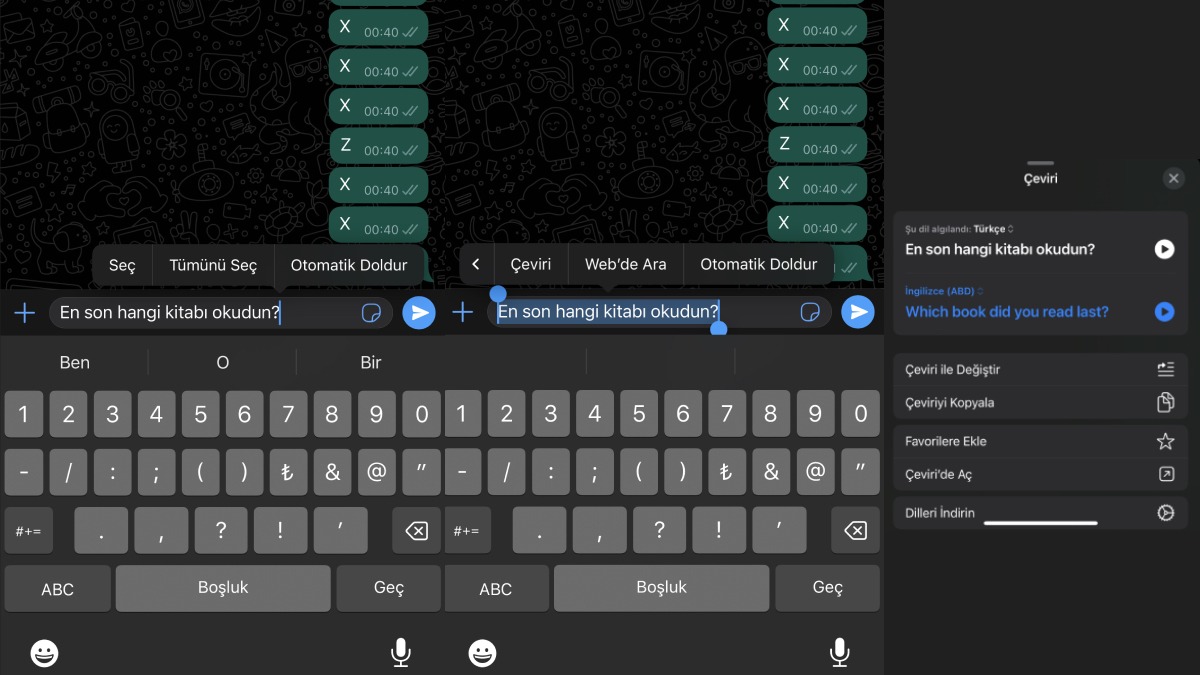This screenshot has height=675, width=1200.
Task: Choose Çeviri in the text selection menu
Action: tap(531, 264)
